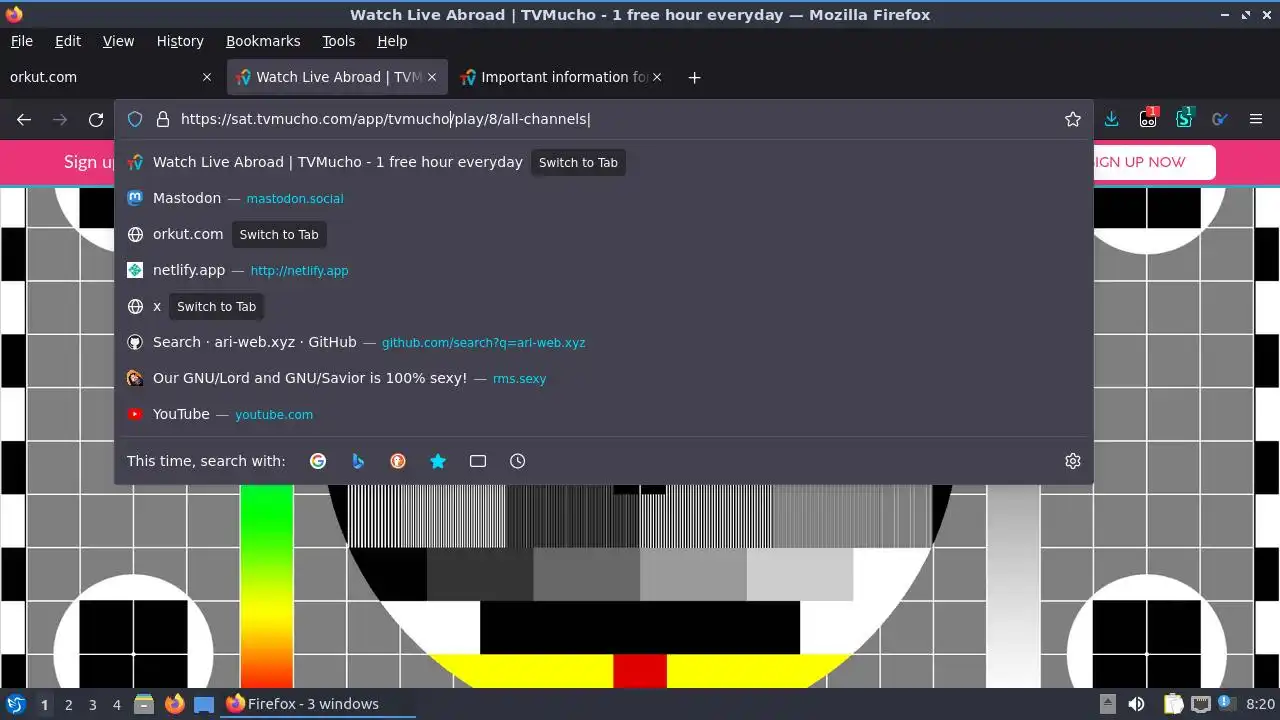Open the View menu
Image resolution: width=1280 pixels, height=720 pixels.
pos(118,41)
